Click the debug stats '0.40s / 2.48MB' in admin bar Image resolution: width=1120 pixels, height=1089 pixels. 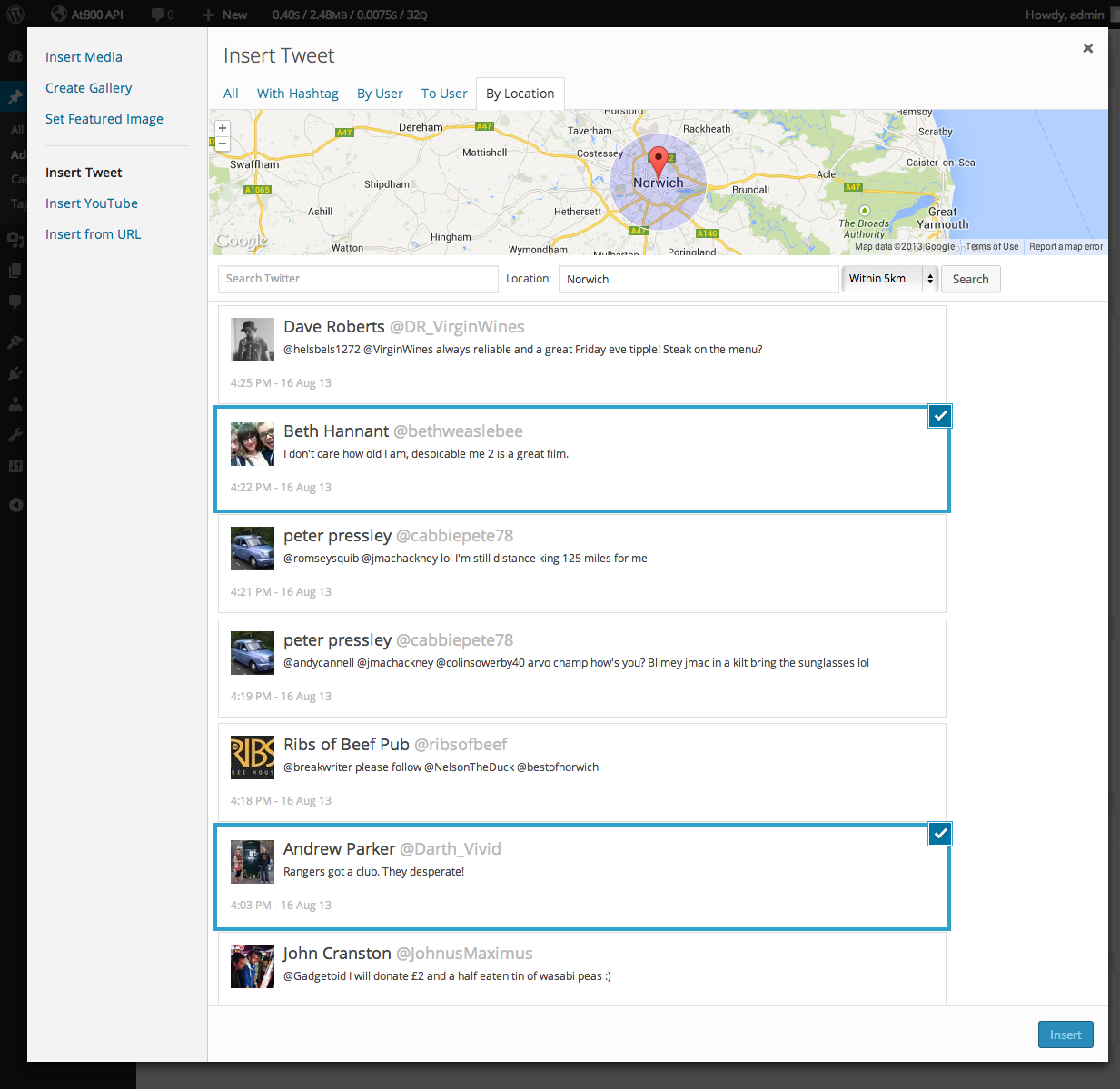[350, 15]
